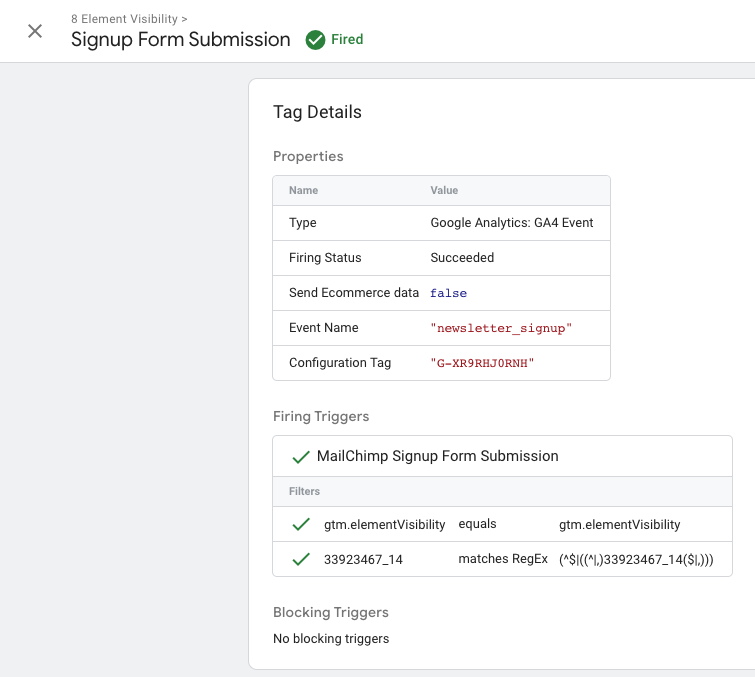Viewport: 755px width, 677px height.
Task: Close the tag details panel
Action: [x=35, y=31]
